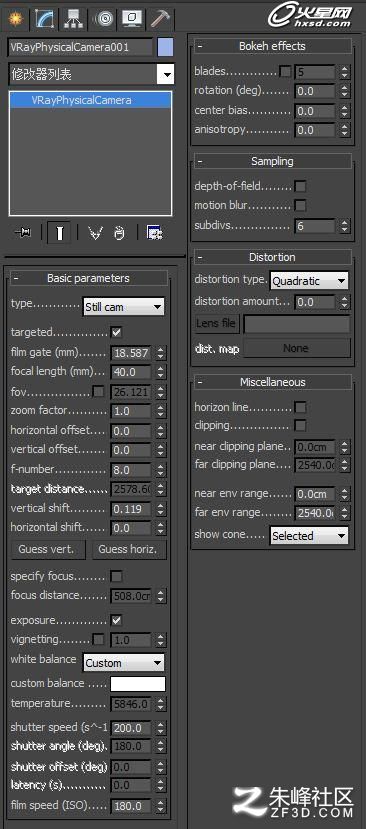
Task: Enable horizon line checkbox
Action: pyautogui.click(x=300, y=407)
